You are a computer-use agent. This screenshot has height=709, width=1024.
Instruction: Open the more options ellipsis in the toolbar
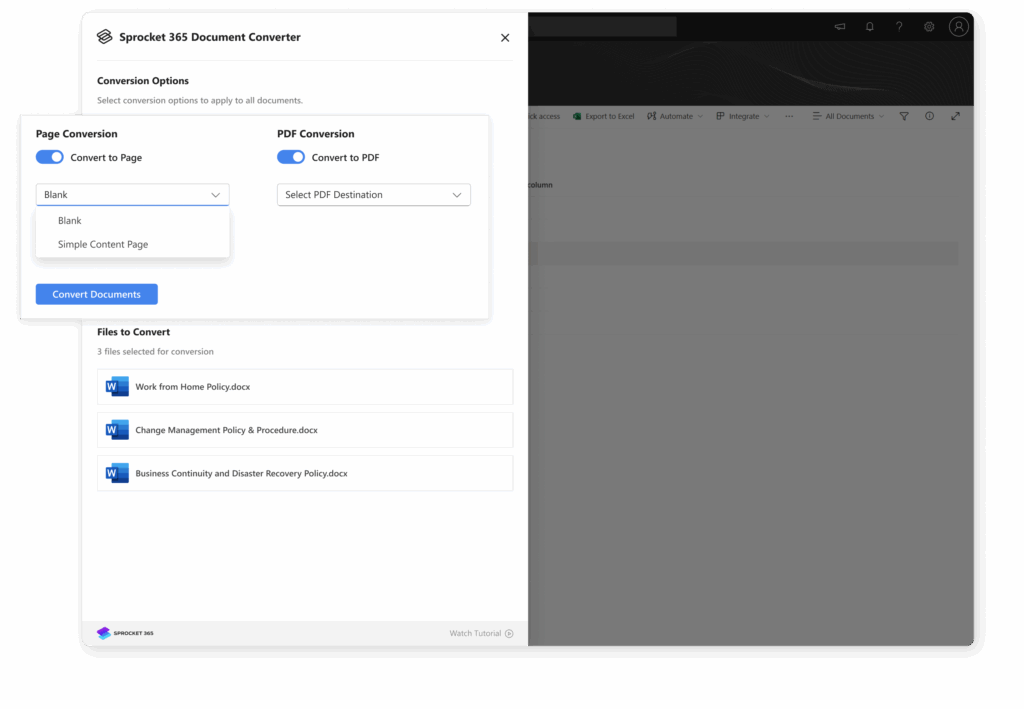pos(789,116)
